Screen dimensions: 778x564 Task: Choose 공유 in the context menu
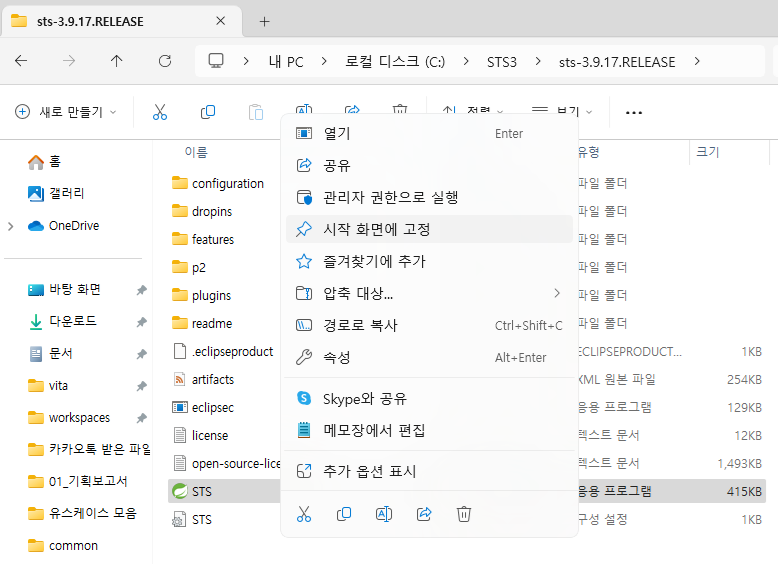point(429,165)
